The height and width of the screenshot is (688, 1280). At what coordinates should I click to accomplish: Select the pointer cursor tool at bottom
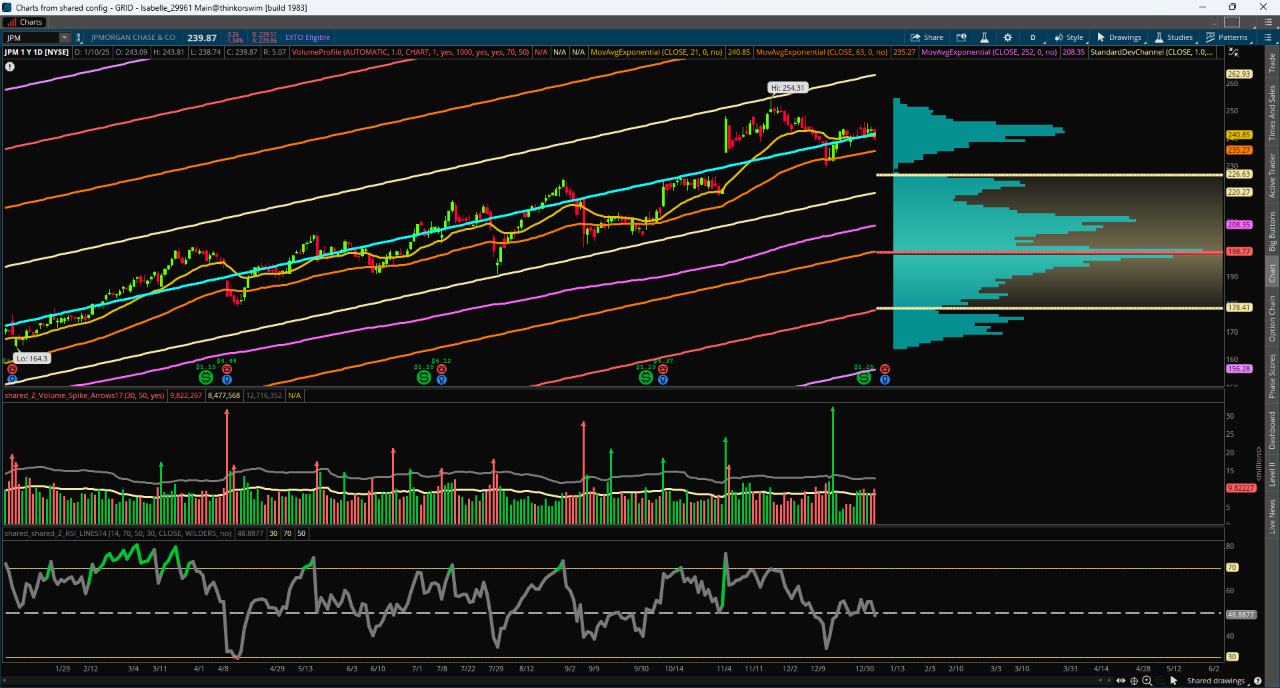1172,681
